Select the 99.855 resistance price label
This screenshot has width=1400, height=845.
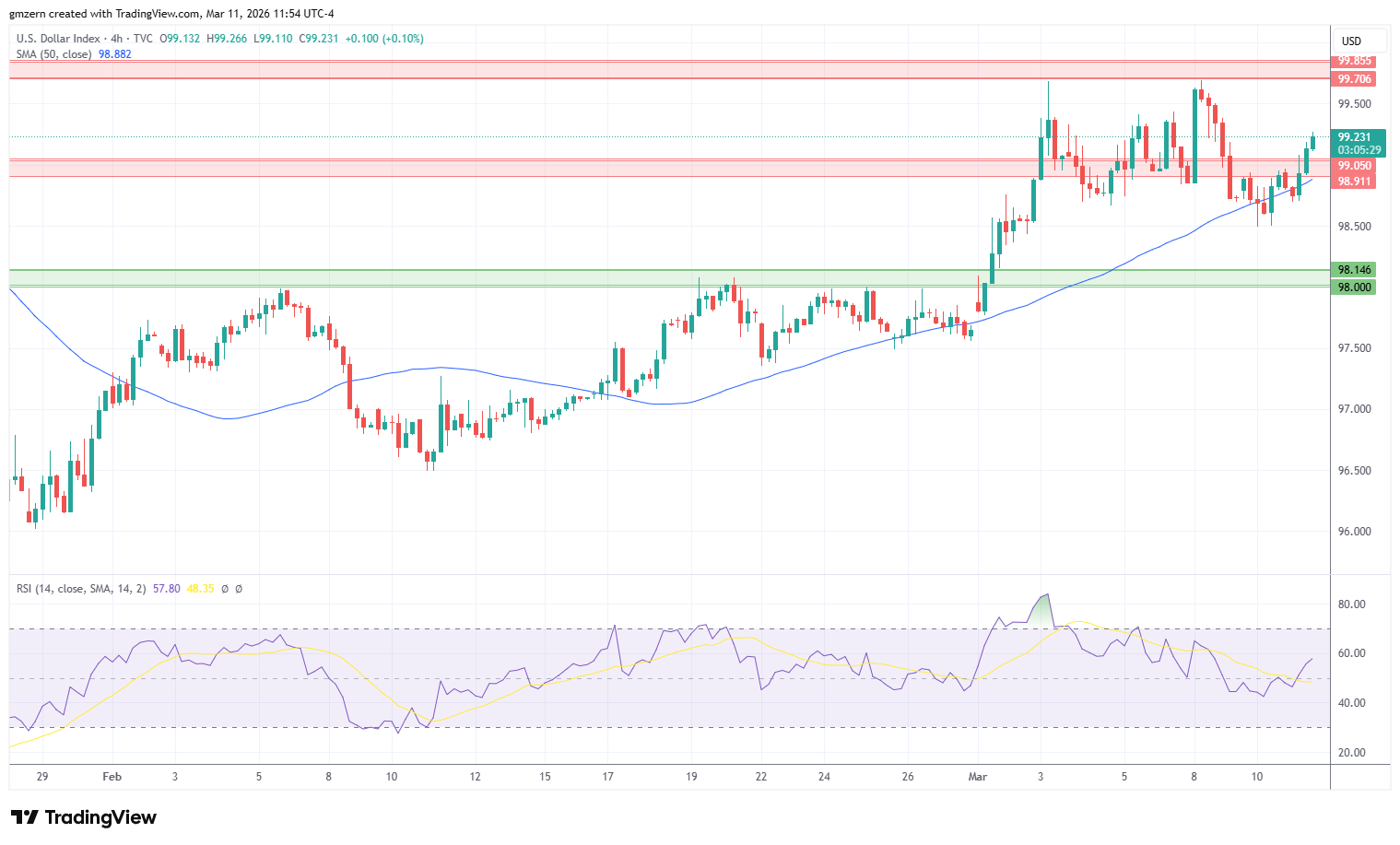pos(1355,61)
